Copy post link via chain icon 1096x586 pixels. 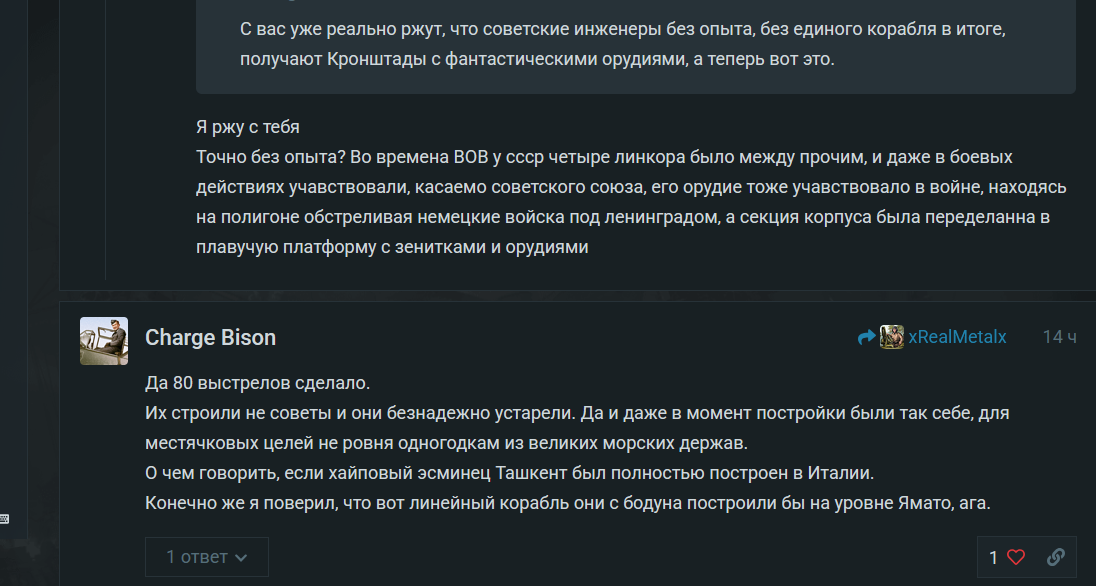pos(1055,557)
